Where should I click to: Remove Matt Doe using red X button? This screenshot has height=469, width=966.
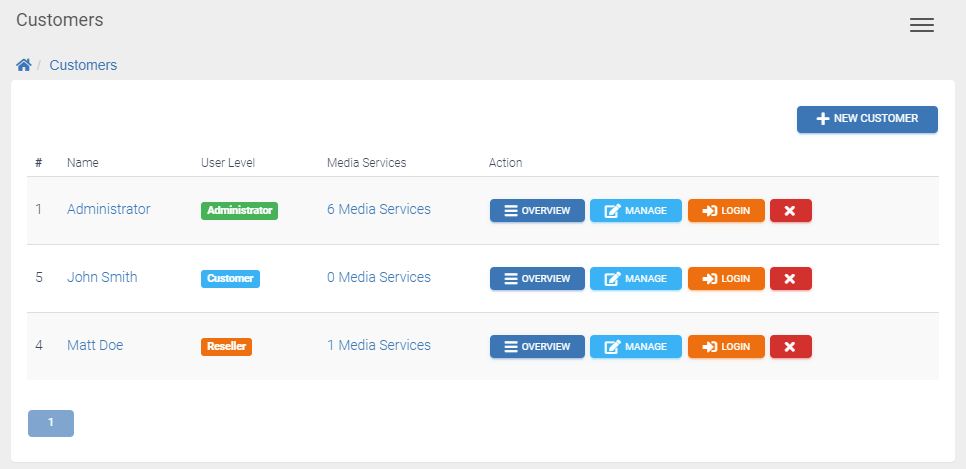790,346
